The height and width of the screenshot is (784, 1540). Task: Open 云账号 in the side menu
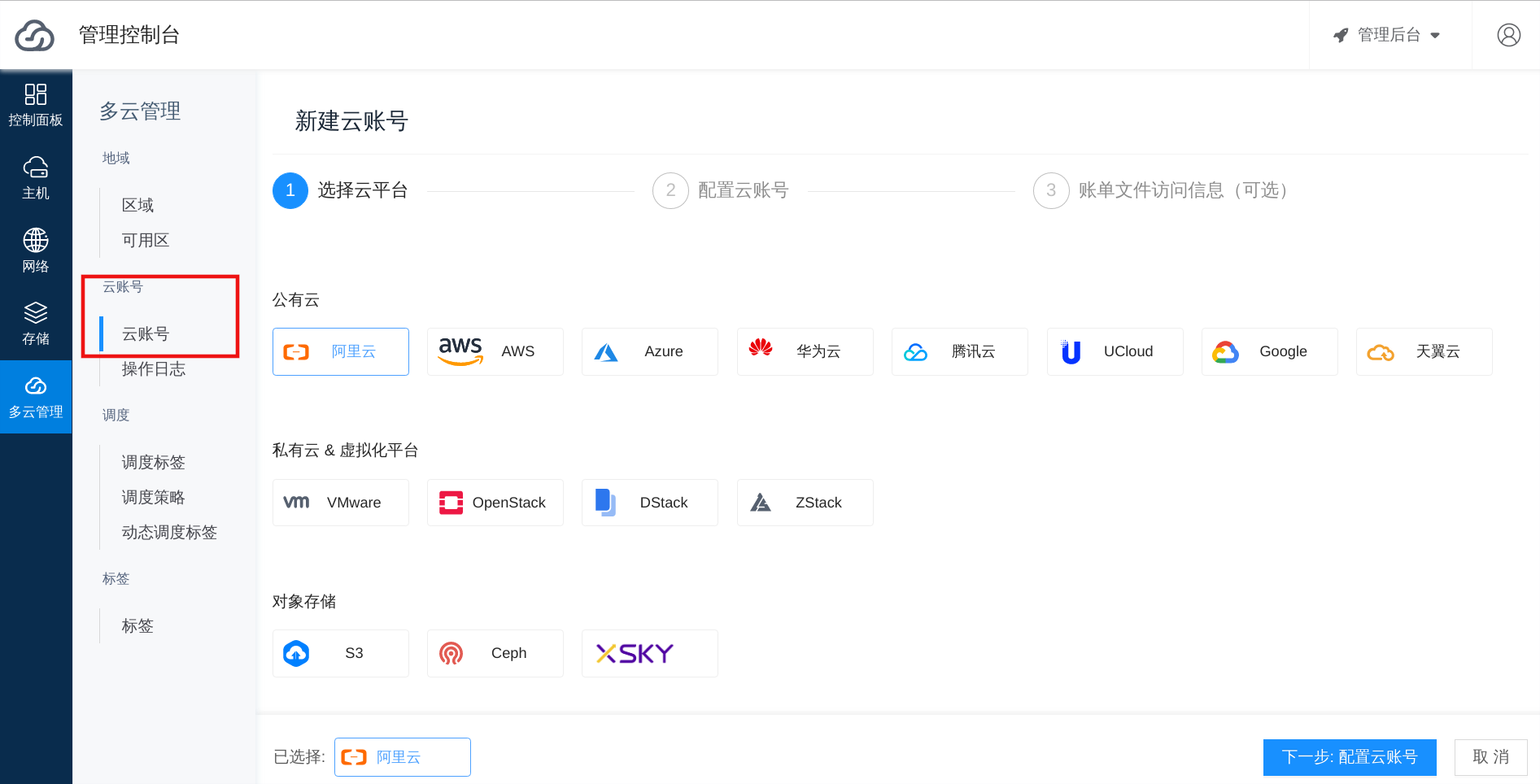(x=146, y=334)
